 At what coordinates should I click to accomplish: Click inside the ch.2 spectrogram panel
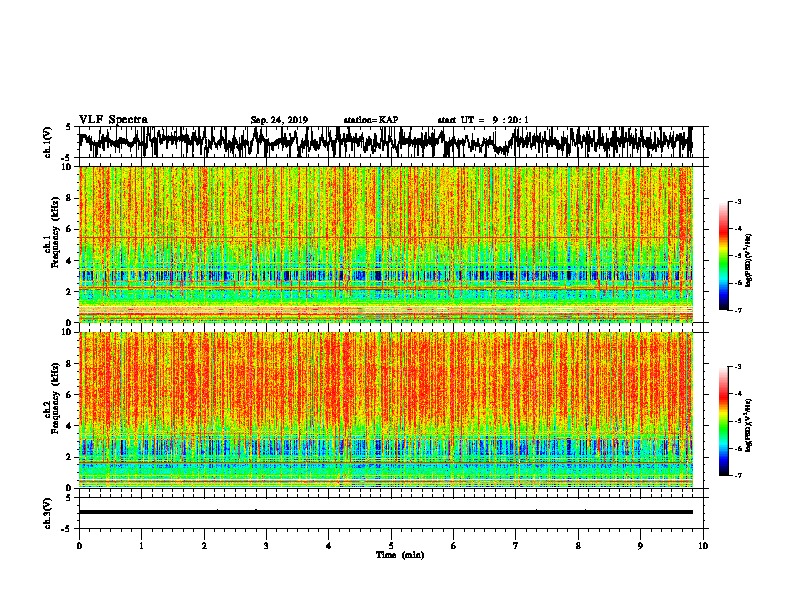click(x=385, y=410)
